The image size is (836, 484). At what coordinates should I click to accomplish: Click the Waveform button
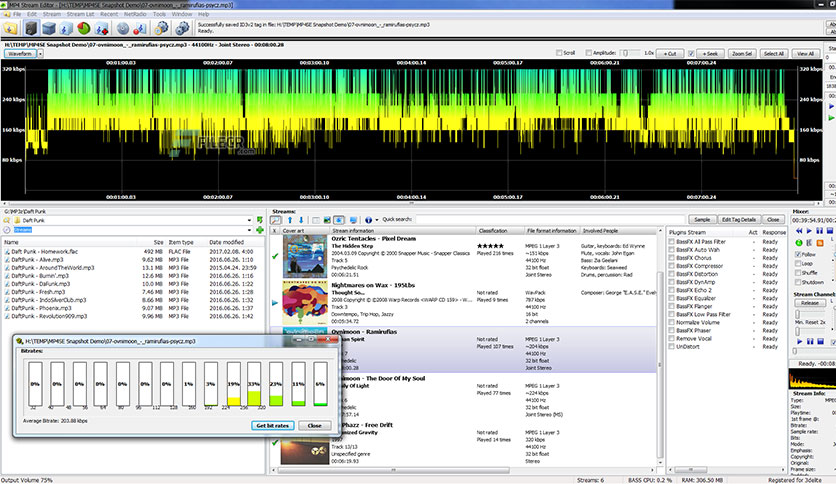click(x=20, y=53)
